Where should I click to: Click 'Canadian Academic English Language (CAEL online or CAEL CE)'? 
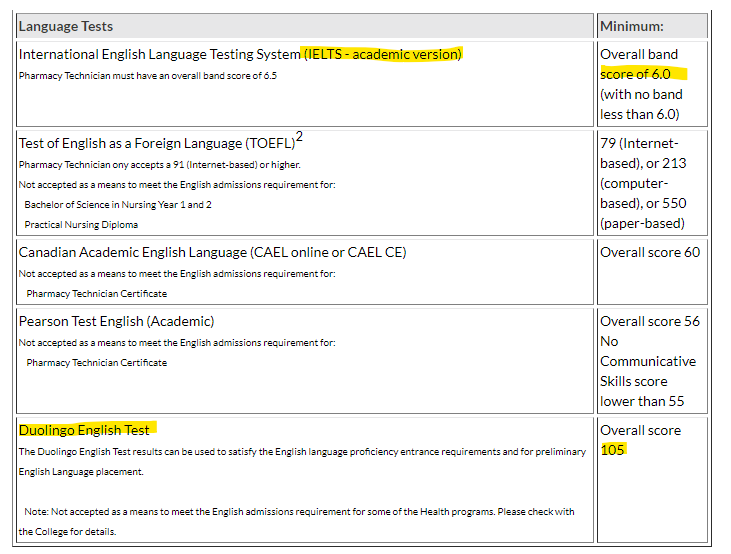[213, 252]
